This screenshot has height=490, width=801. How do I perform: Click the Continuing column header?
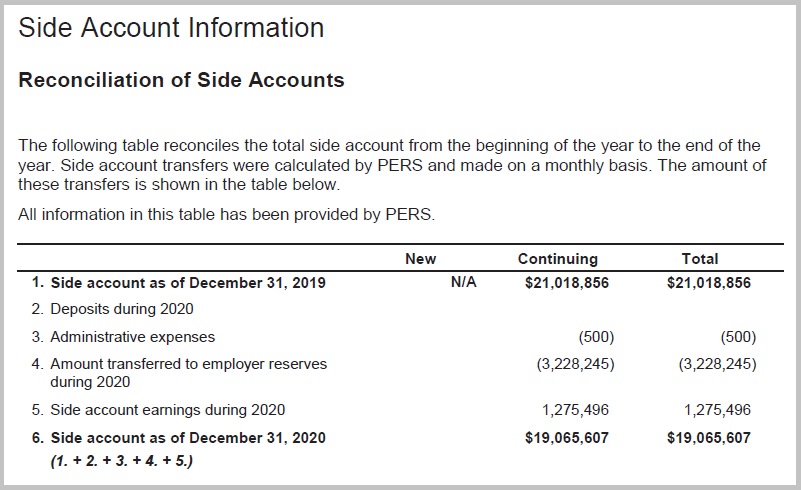pos(557,259)
